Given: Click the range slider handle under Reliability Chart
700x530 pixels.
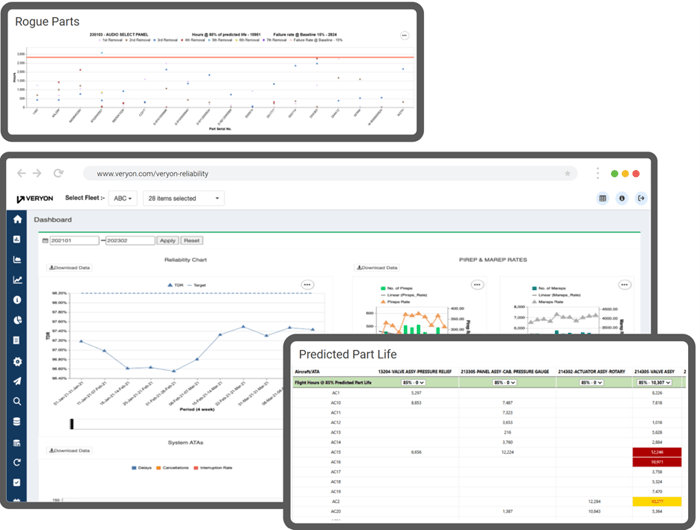Looking at the screenshot, I should coord(72,424).
